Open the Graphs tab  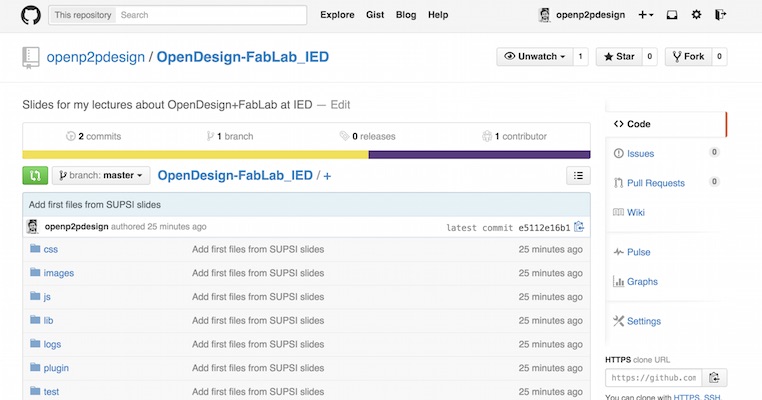coord(642,282)
